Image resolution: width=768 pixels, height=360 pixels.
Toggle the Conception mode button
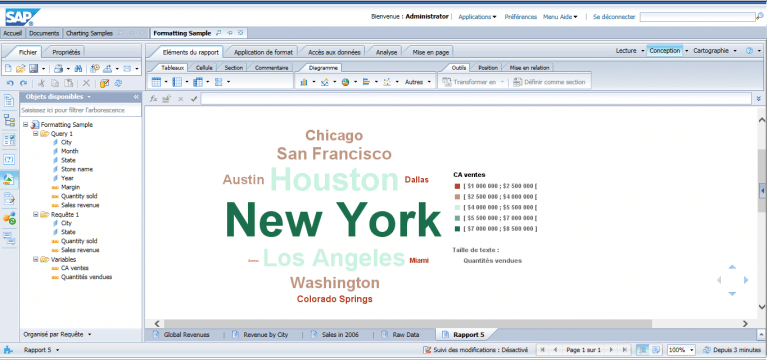coord(665,51)
